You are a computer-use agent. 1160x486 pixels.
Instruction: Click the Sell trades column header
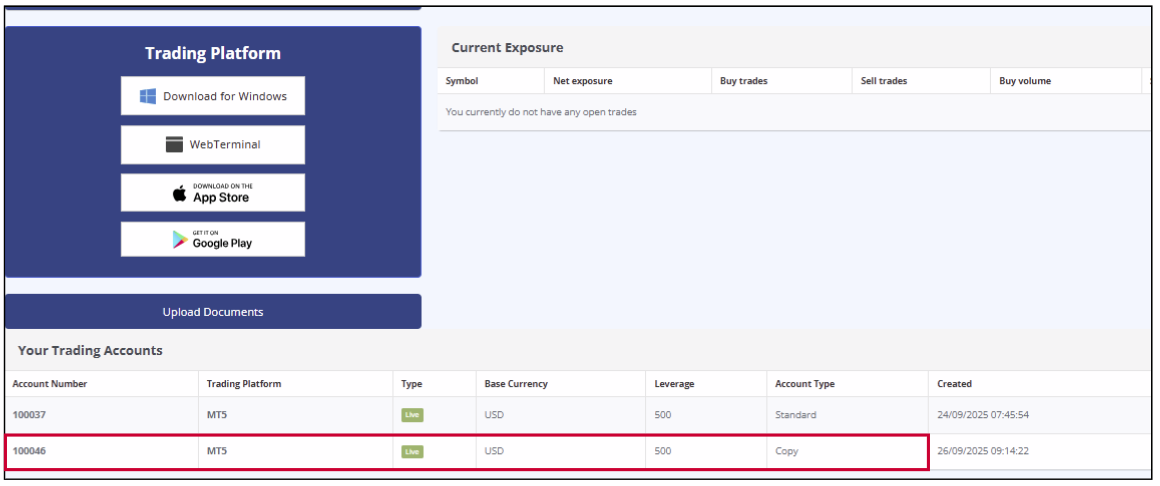(884, 81)
